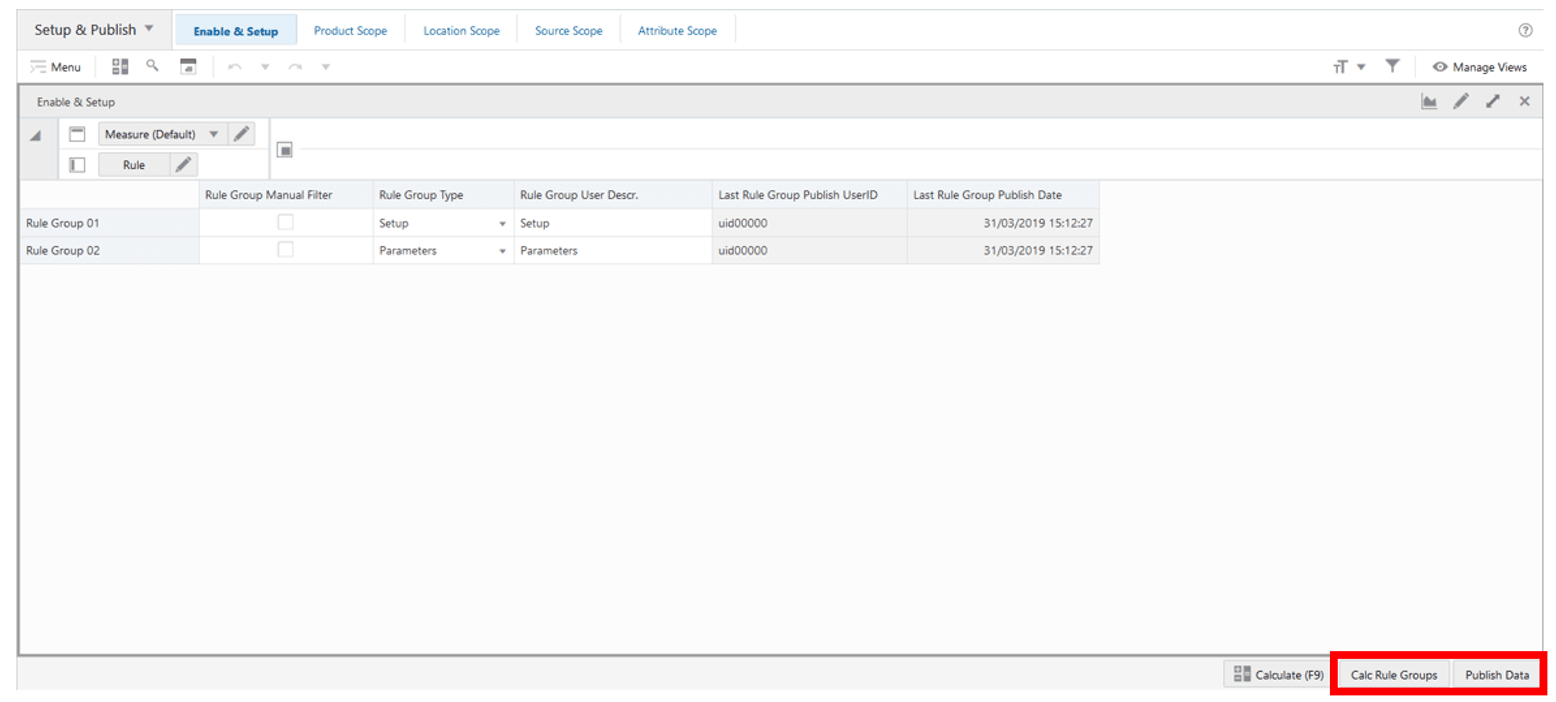The image size is (1556, 702).
Task: Open the Measure (Default) dropdown
Action: click(x=213, y=133)
